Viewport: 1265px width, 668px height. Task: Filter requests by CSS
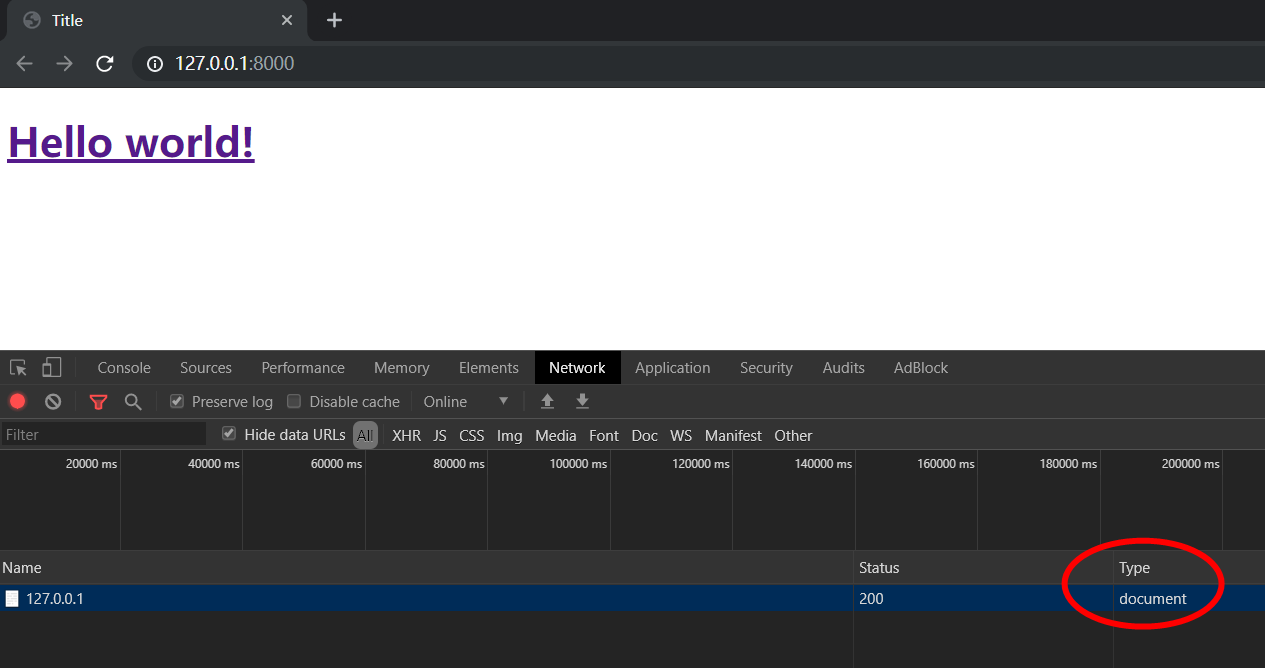click(472, 436)
